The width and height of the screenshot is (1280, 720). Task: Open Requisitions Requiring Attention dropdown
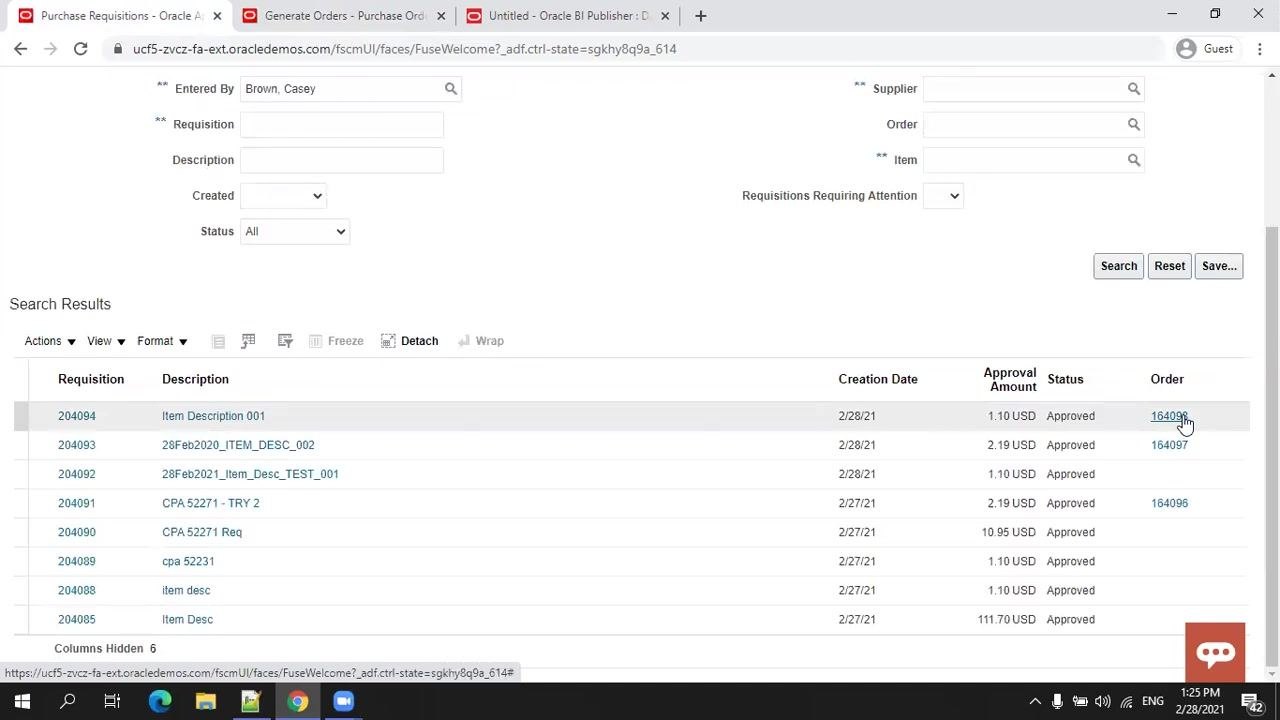click(943, 196)
